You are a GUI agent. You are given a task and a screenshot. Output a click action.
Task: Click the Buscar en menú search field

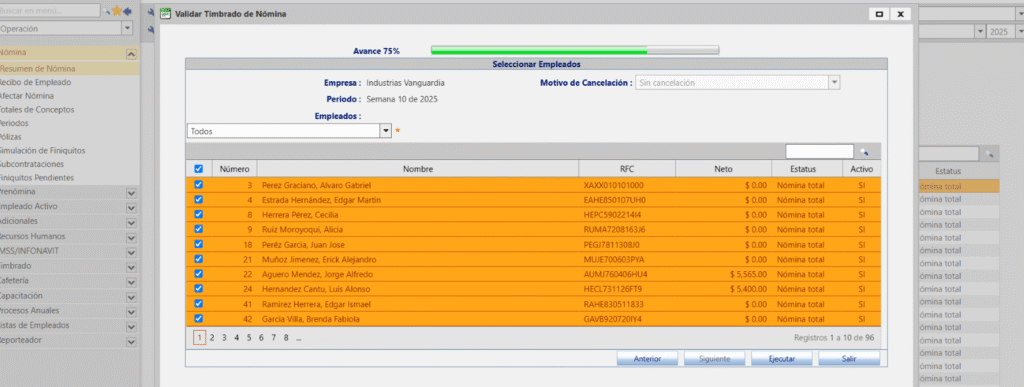pos(50,11)
